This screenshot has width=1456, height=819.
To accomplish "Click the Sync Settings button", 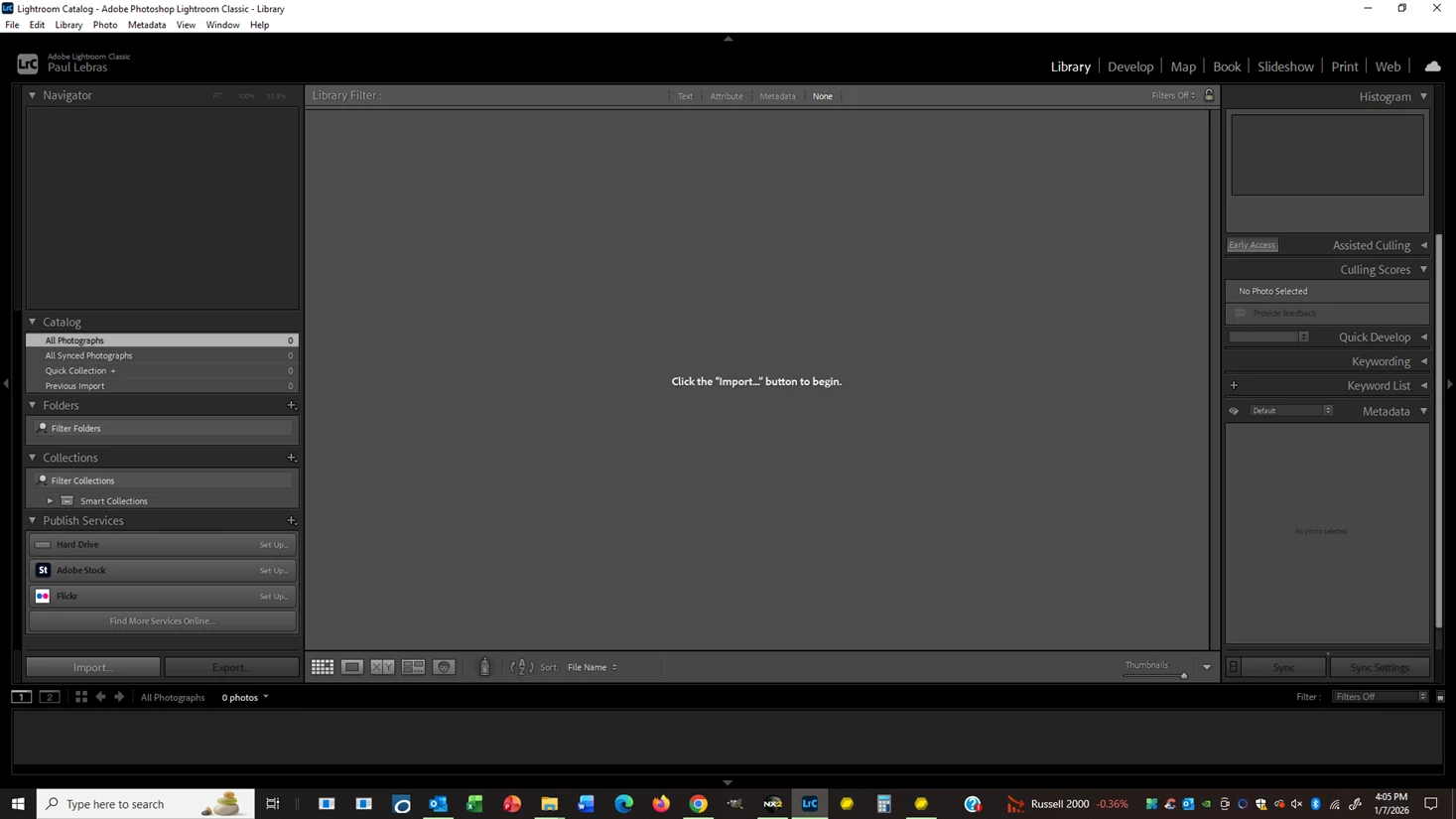I will (x=1380, y=667).
